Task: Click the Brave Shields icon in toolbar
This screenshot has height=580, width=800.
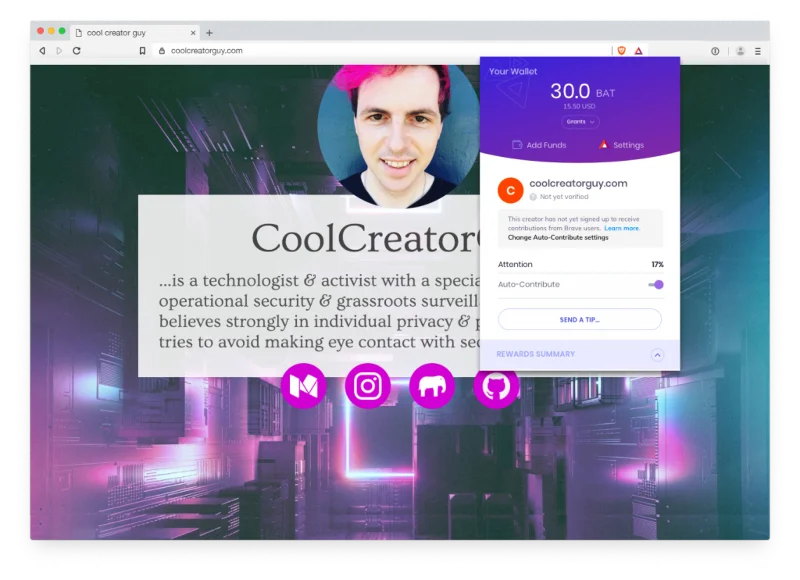Action: [x=621, y=50]
